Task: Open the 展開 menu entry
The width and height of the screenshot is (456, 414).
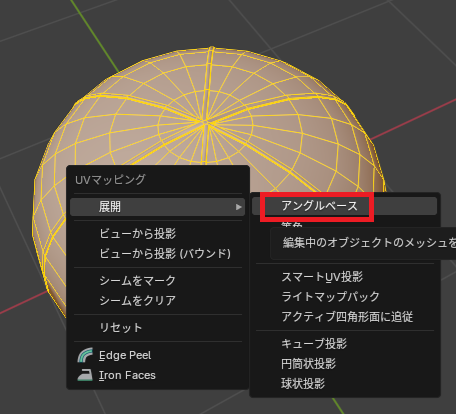Action: [158, 207]
